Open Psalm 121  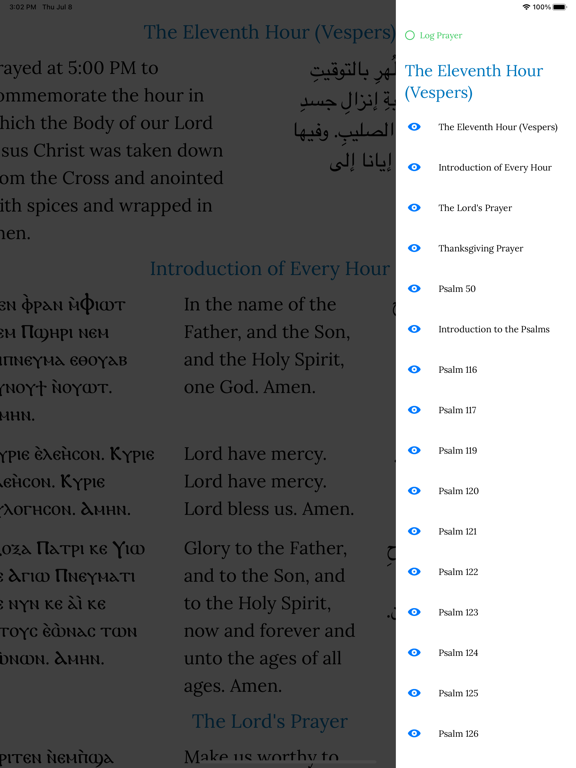(x=457, y=531)
